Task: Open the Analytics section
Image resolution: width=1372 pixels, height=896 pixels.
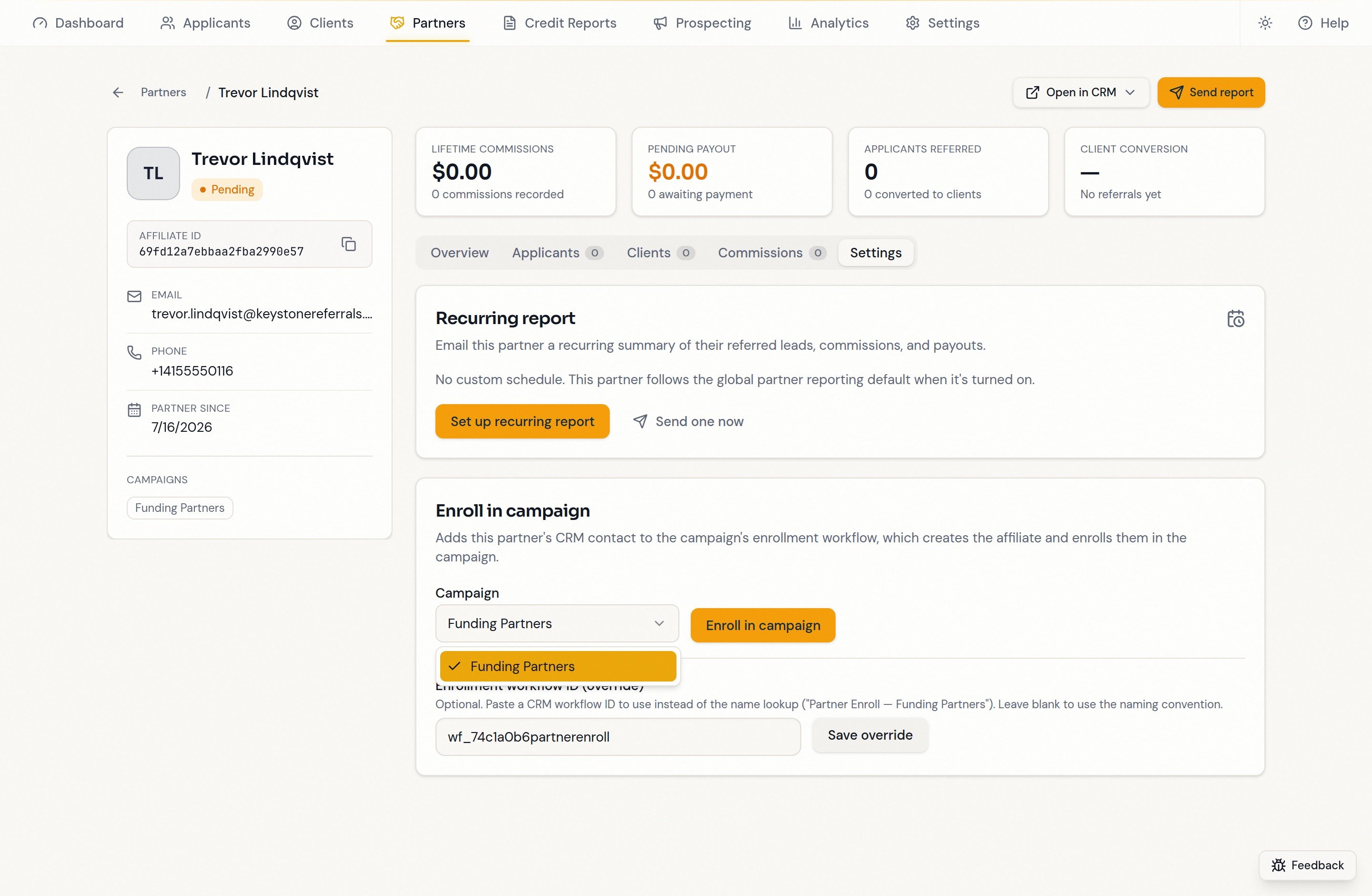Action: pos(828,23)
